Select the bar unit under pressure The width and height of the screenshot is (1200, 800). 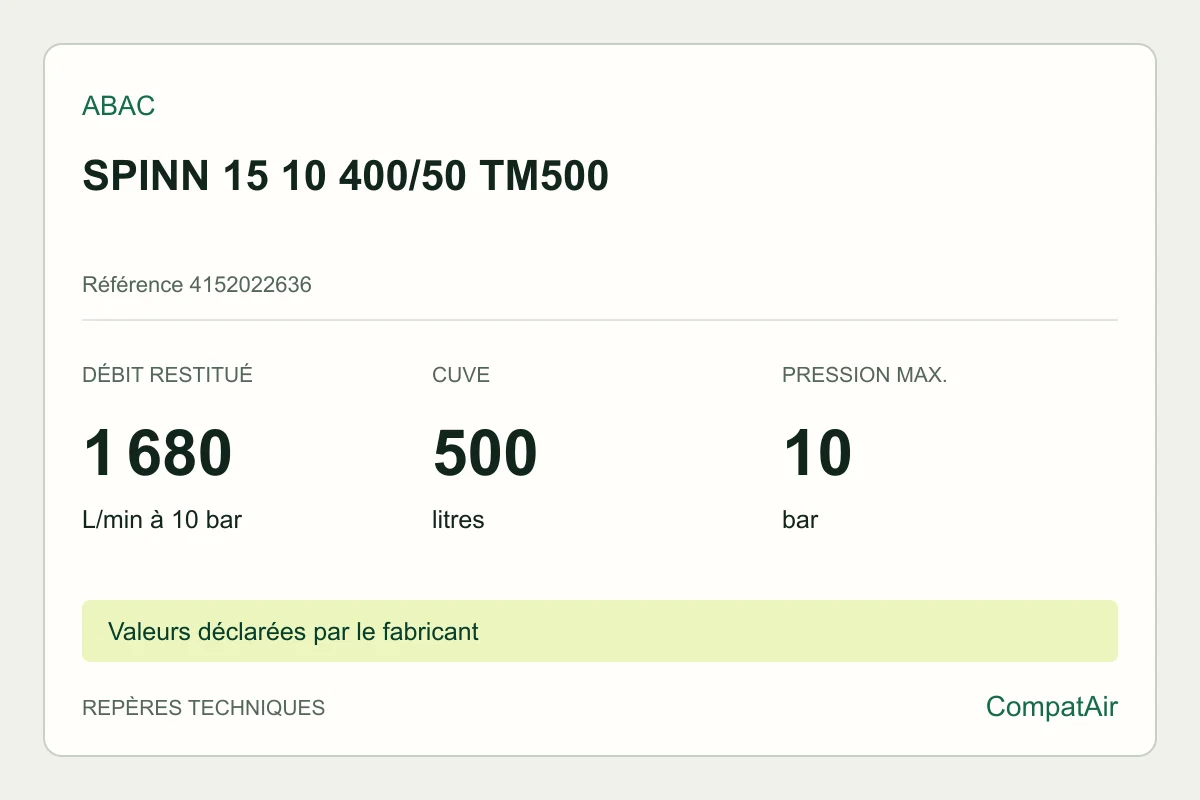click(800, 520)
